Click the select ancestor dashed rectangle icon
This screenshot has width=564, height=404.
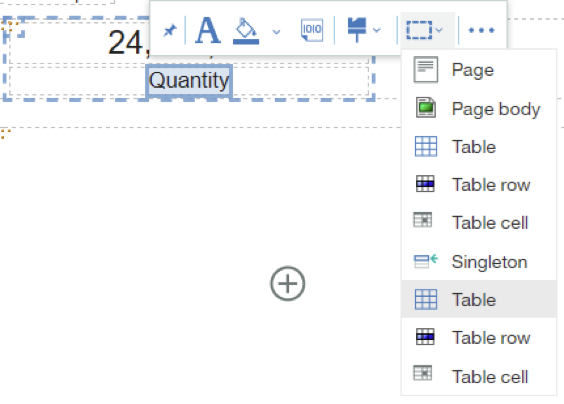point(419,30)
